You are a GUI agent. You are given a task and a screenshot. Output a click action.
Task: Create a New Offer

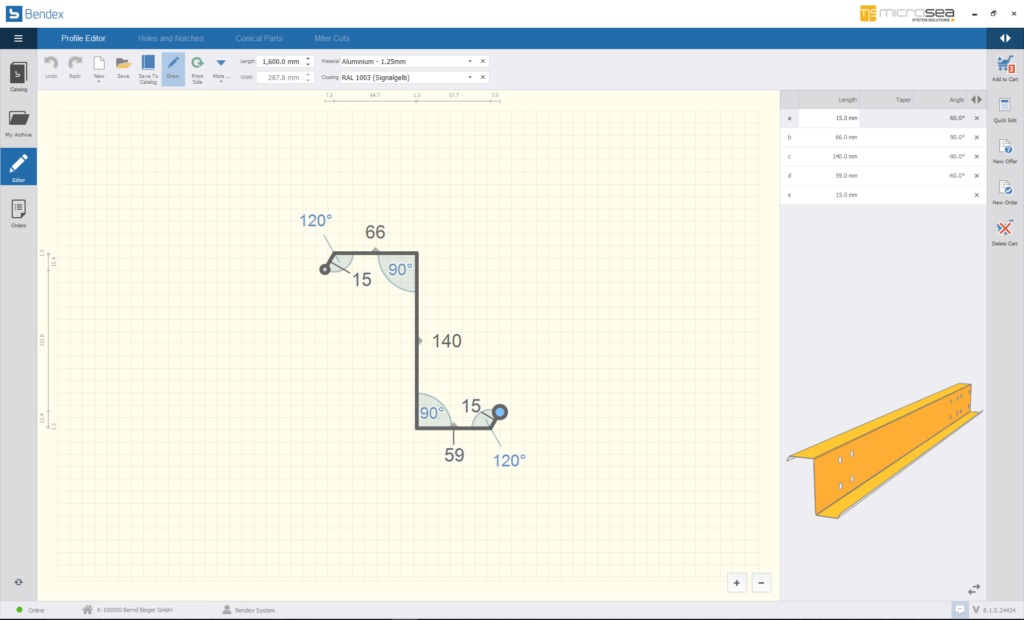[x=1005, y=149]
